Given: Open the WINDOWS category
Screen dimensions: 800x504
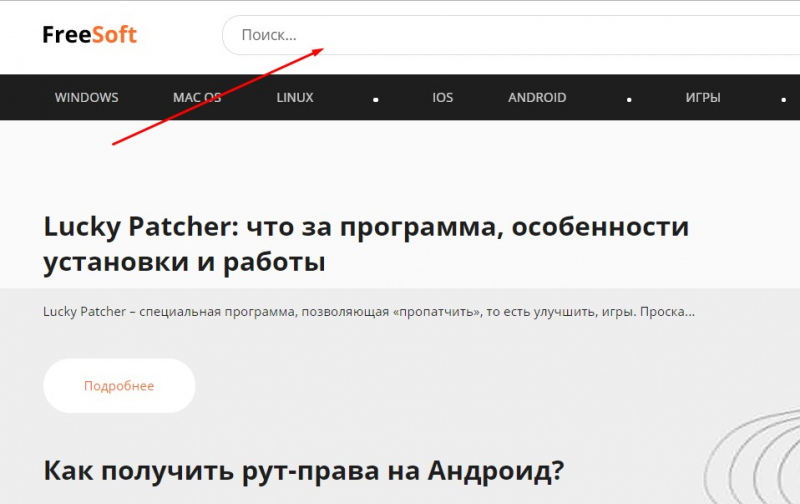Looking at the screenshot, I should pos(86,97).
